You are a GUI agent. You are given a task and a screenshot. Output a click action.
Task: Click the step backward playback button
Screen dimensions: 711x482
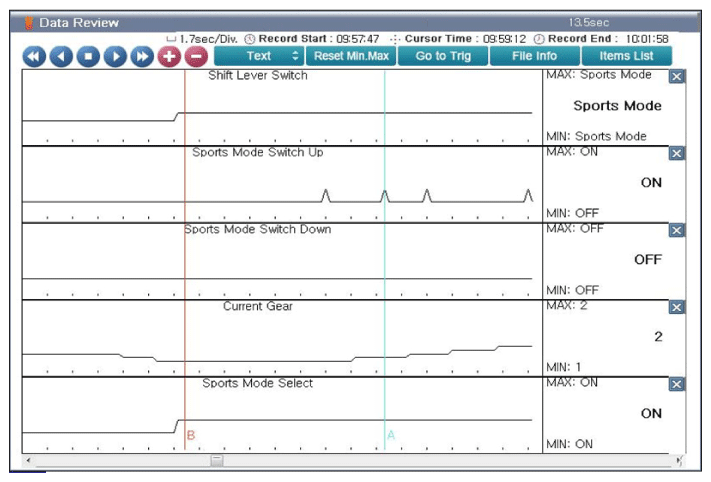[61, 57]
